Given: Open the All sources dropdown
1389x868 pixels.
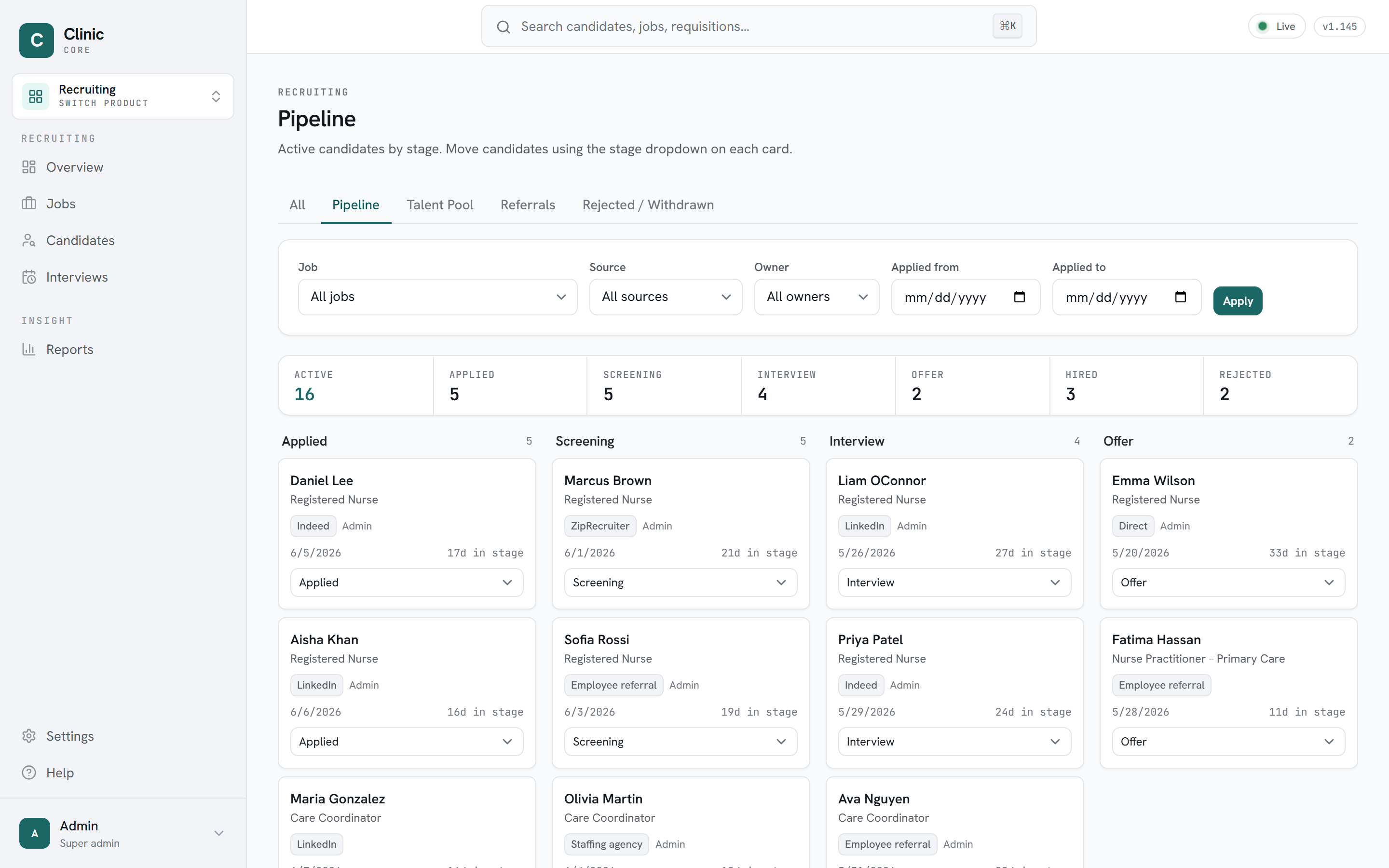Looking at the screenshot, I should [x=665, y=297].
